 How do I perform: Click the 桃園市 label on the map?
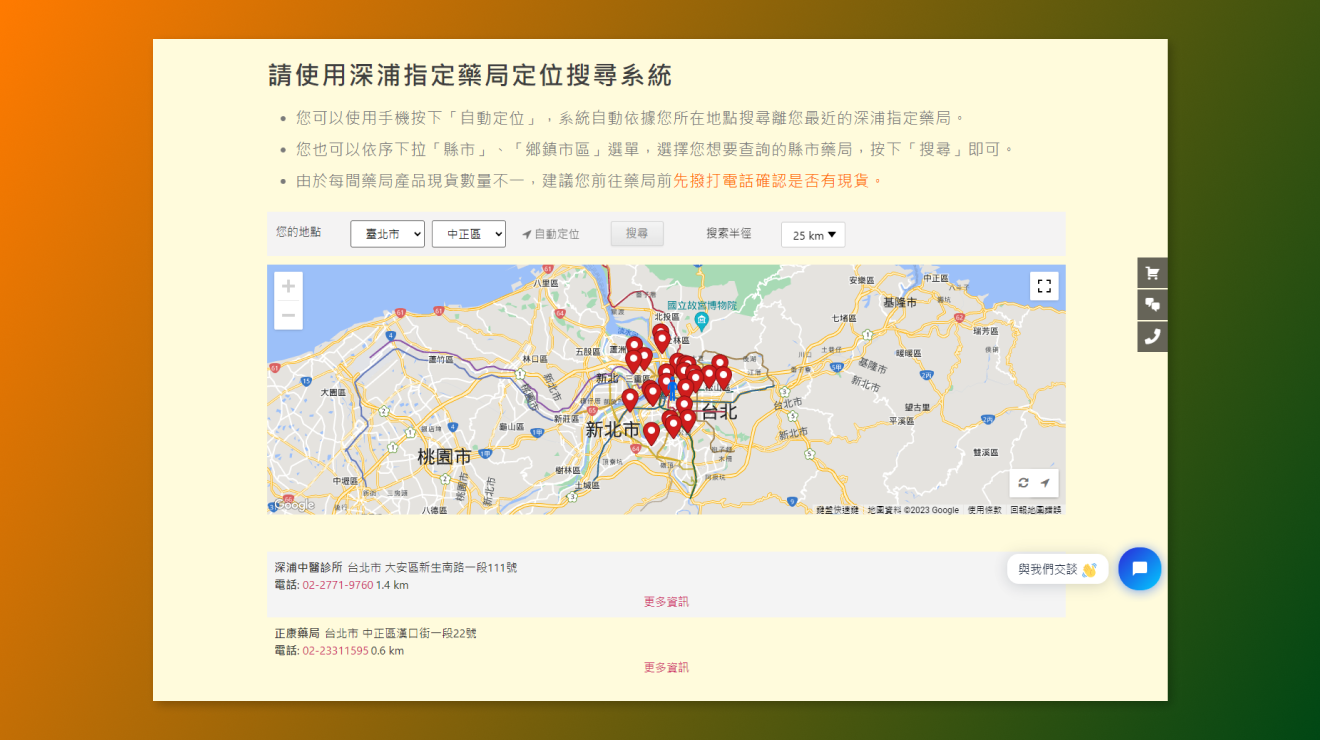point(444,457)
